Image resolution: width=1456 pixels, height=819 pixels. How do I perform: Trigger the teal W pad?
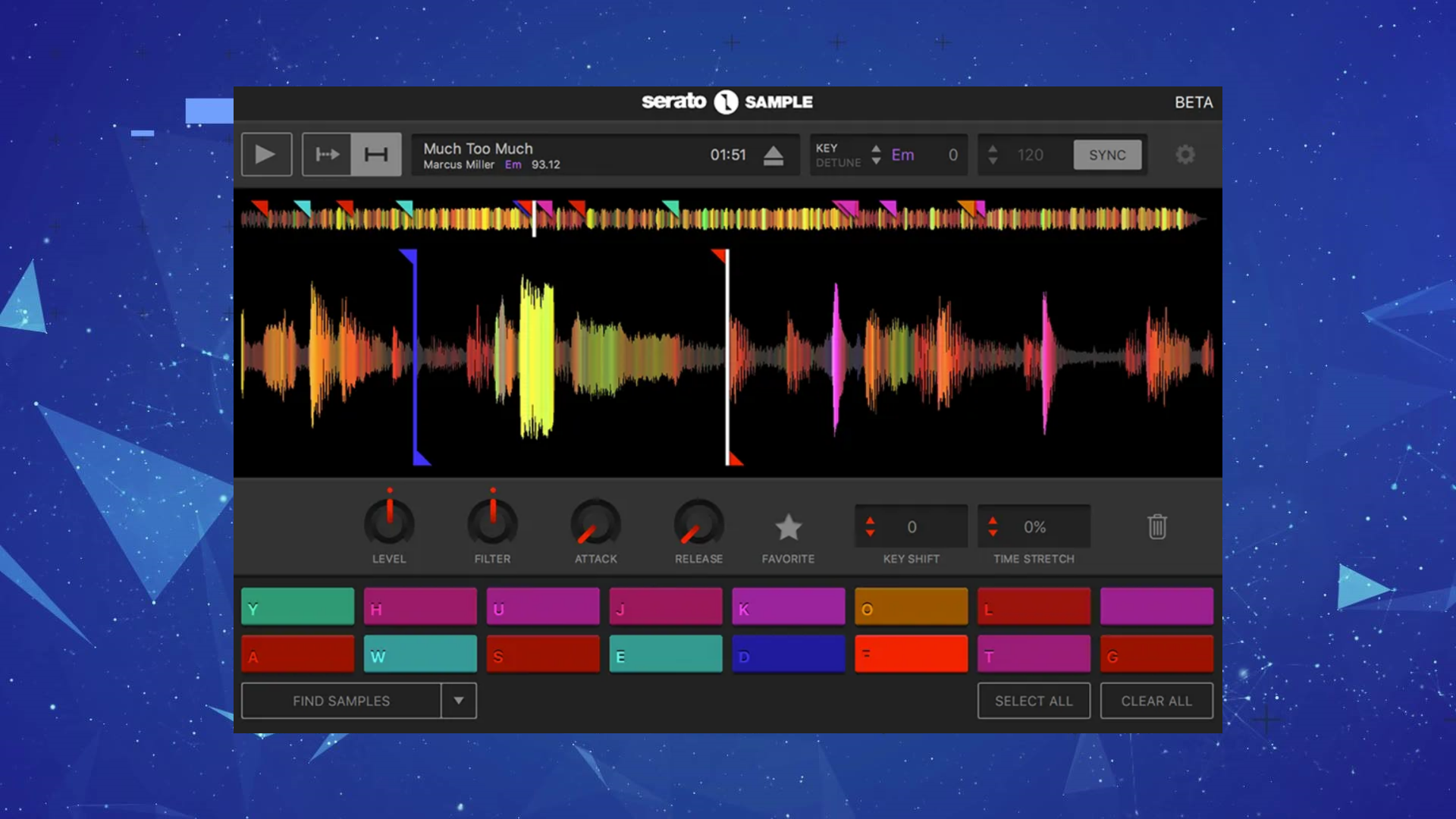tap(420, 654)
